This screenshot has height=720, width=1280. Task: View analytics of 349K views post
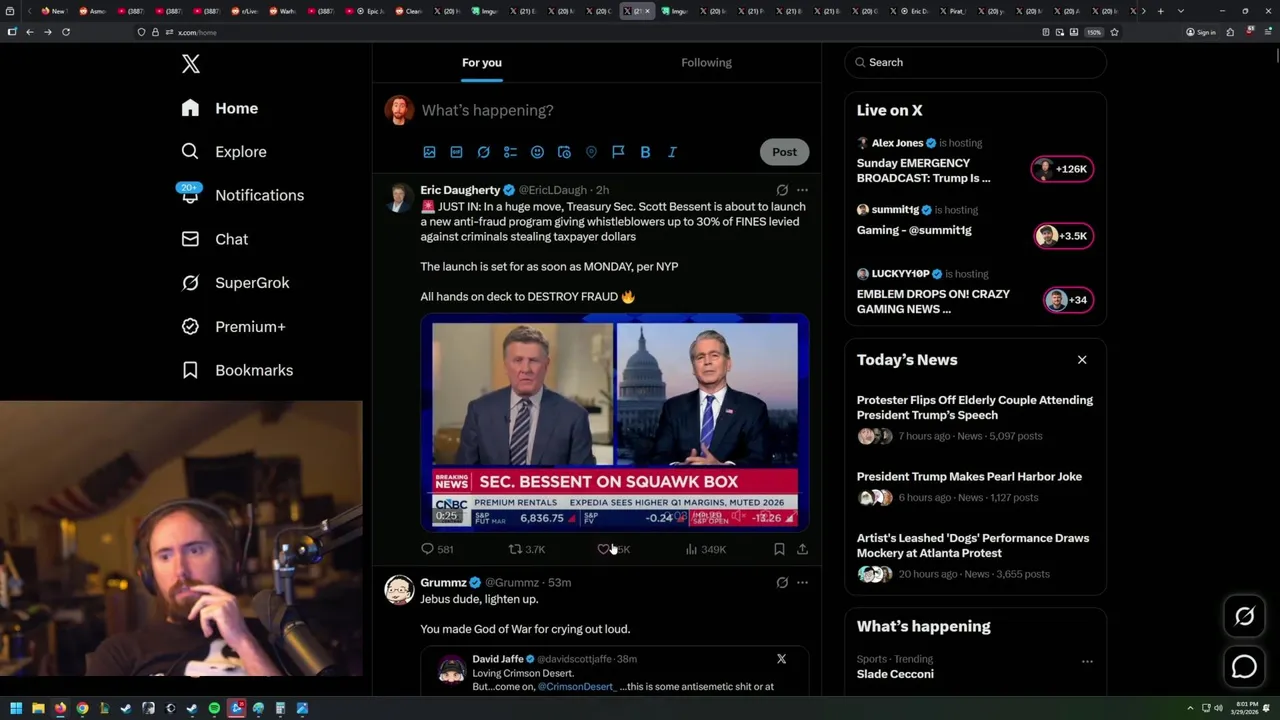pyautogui.click(x=705, y=549)
